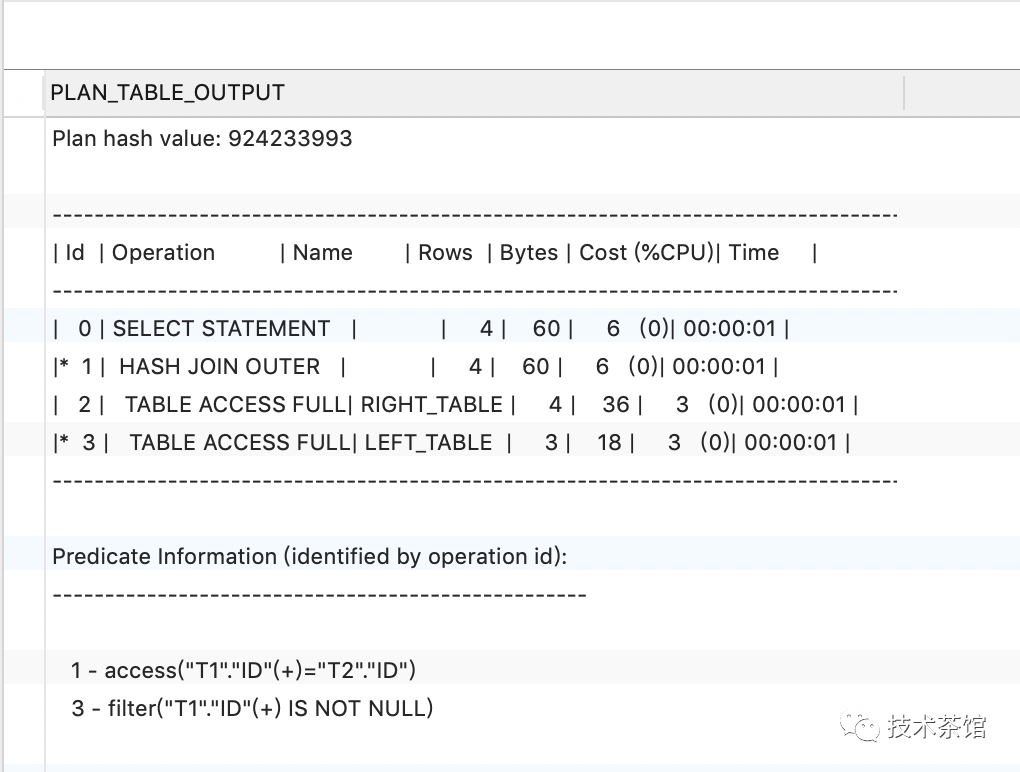Image resolution: width=1020 pixels, height=772 pixels.
Task: Select the dashed underline beneath Predicate Information
Action: [318, 594]
